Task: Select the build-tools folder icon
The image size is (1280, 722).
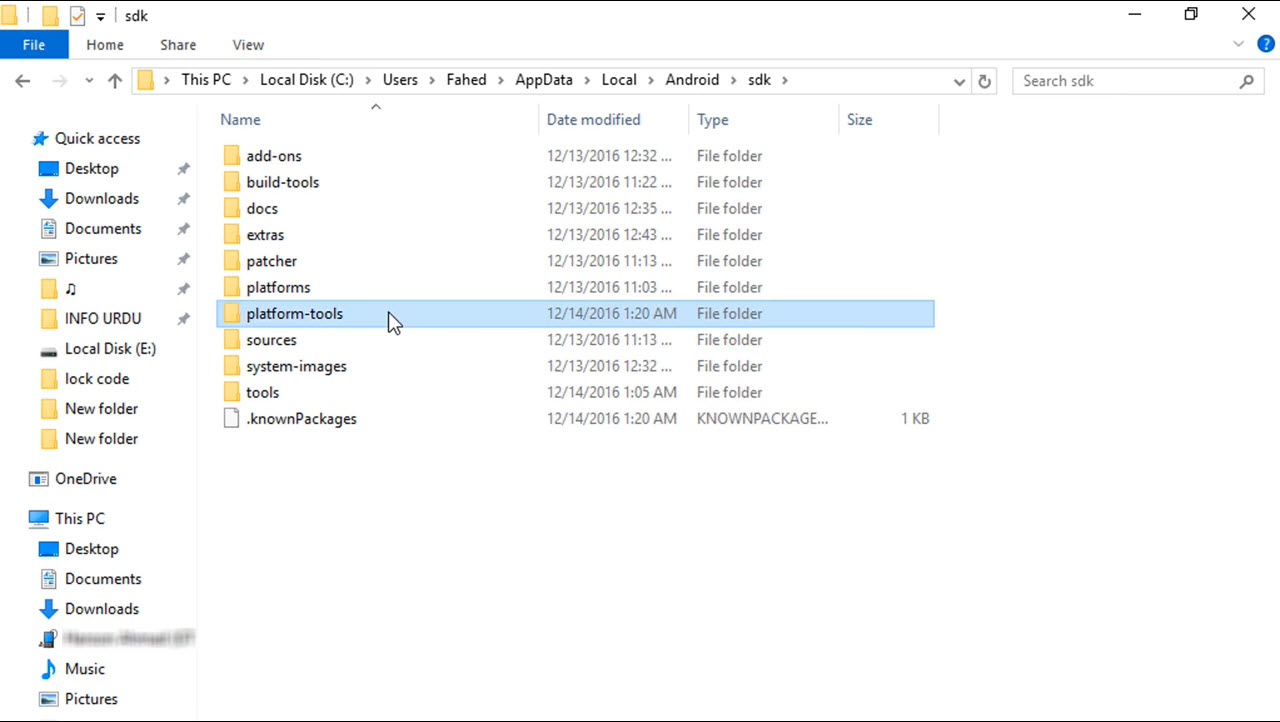Action: (232, 182)
